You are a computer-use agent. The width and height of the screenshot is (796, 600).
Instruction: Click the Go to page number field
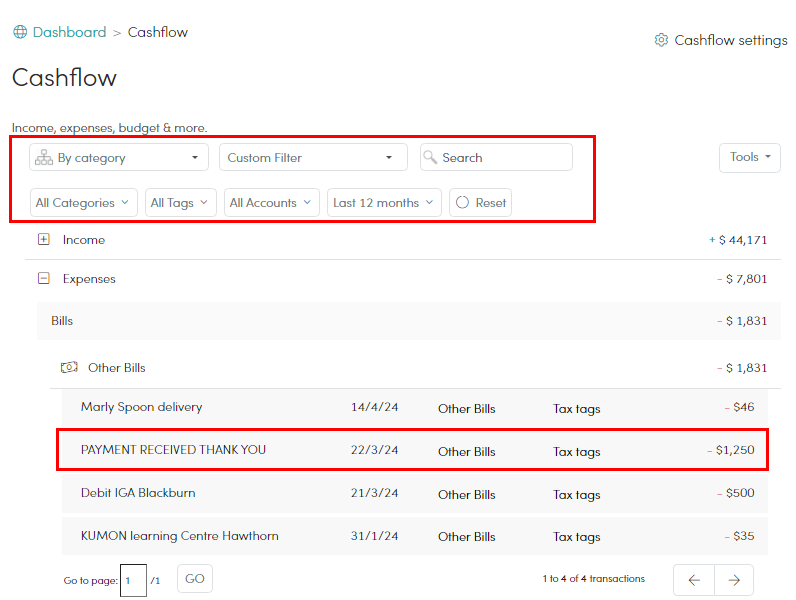click(132, 580)
